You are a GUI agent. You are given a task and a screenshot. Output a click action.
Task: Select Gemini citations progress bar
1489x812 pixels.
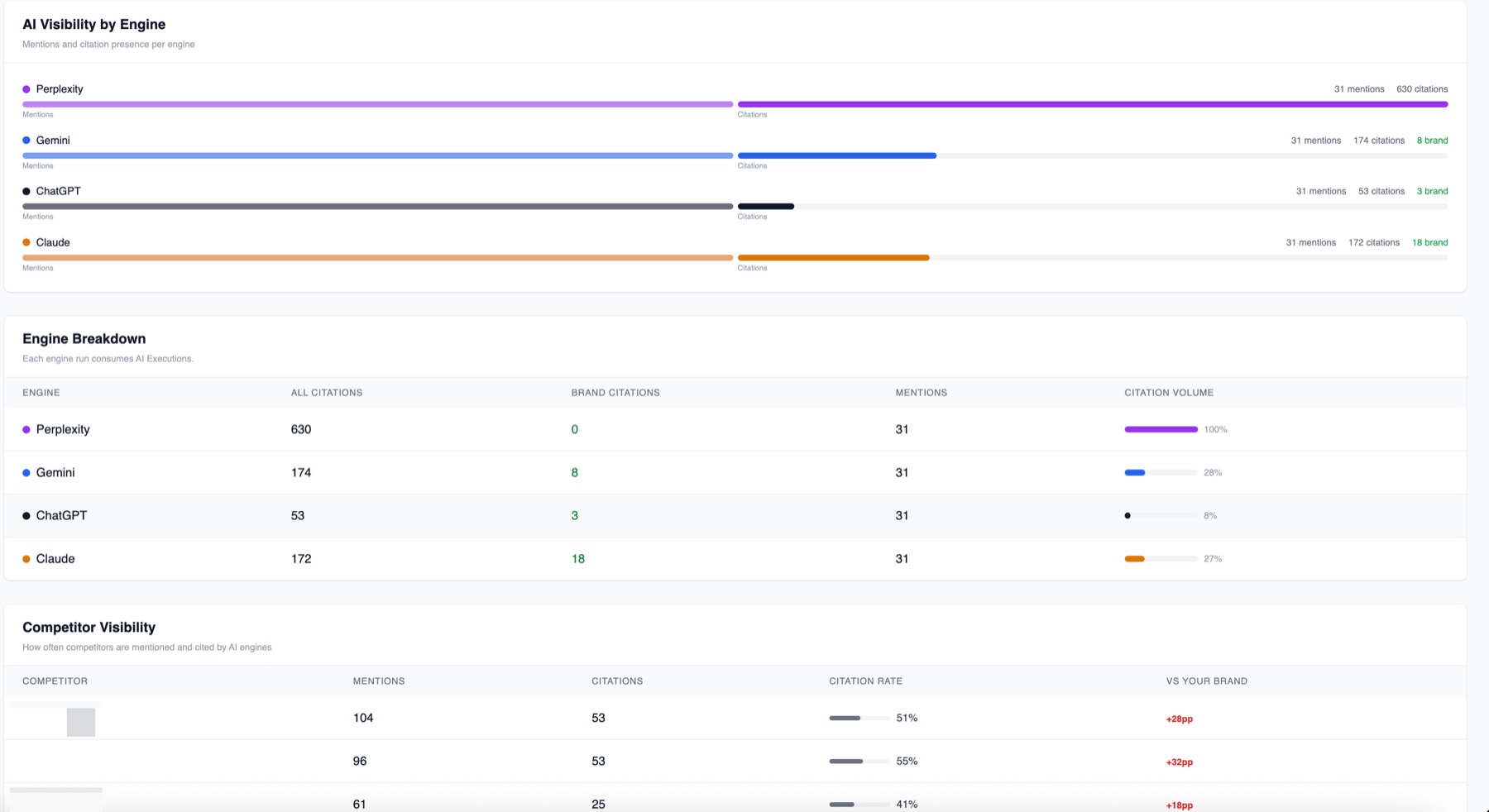1093,155
